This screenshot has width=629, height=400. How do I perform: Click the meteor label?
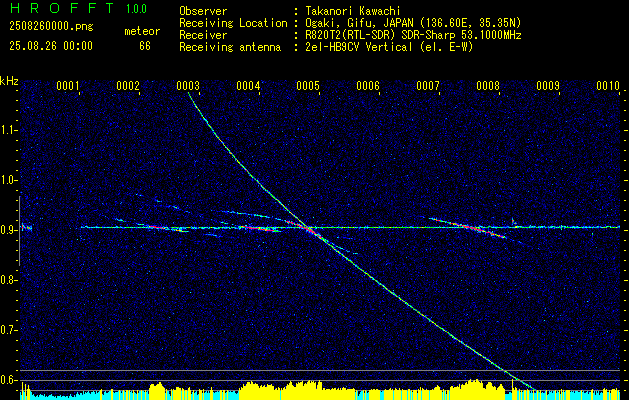point(142,31)
